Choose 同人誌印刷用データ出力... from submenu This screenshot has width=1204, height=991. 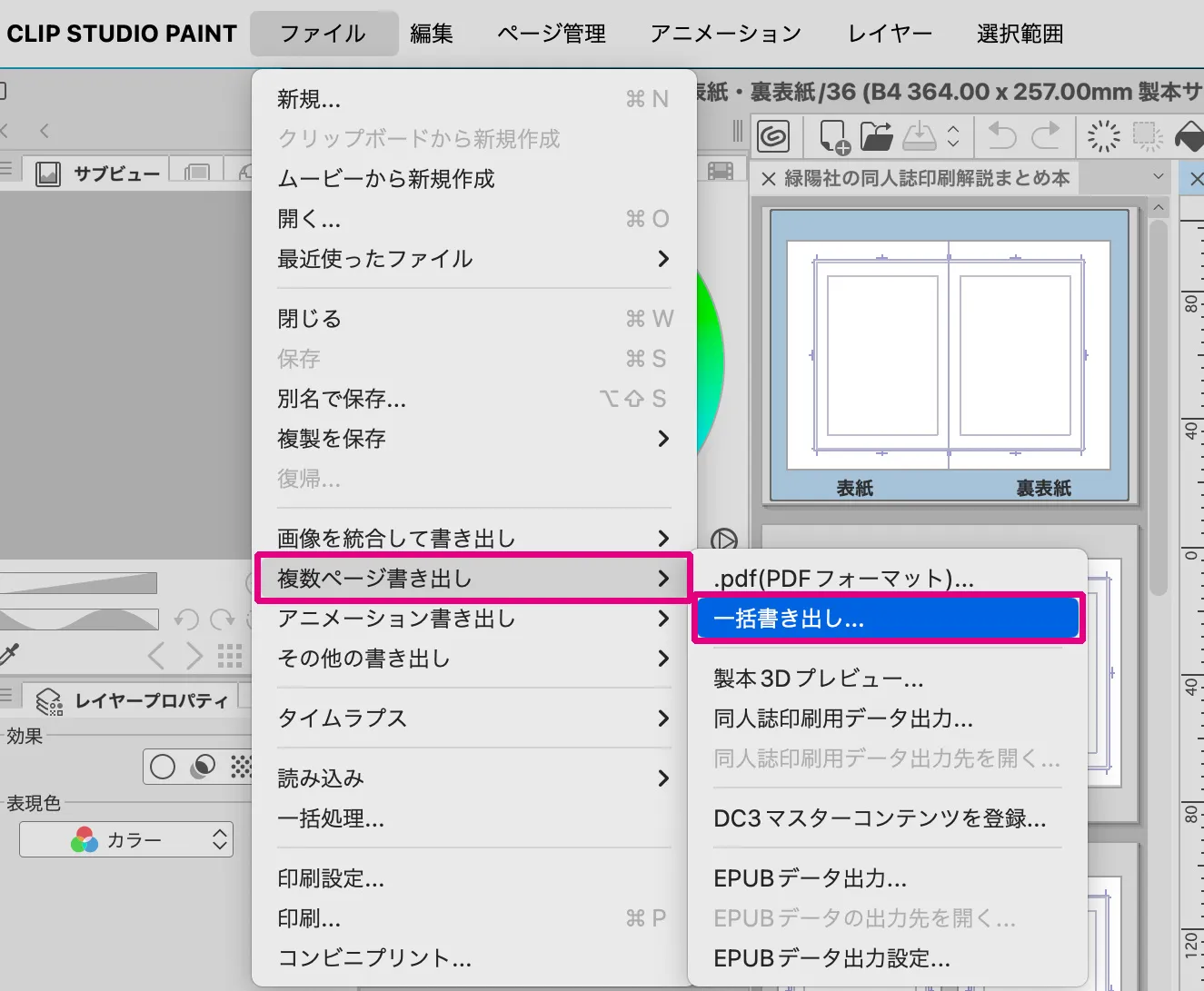(x=887, y=718)
